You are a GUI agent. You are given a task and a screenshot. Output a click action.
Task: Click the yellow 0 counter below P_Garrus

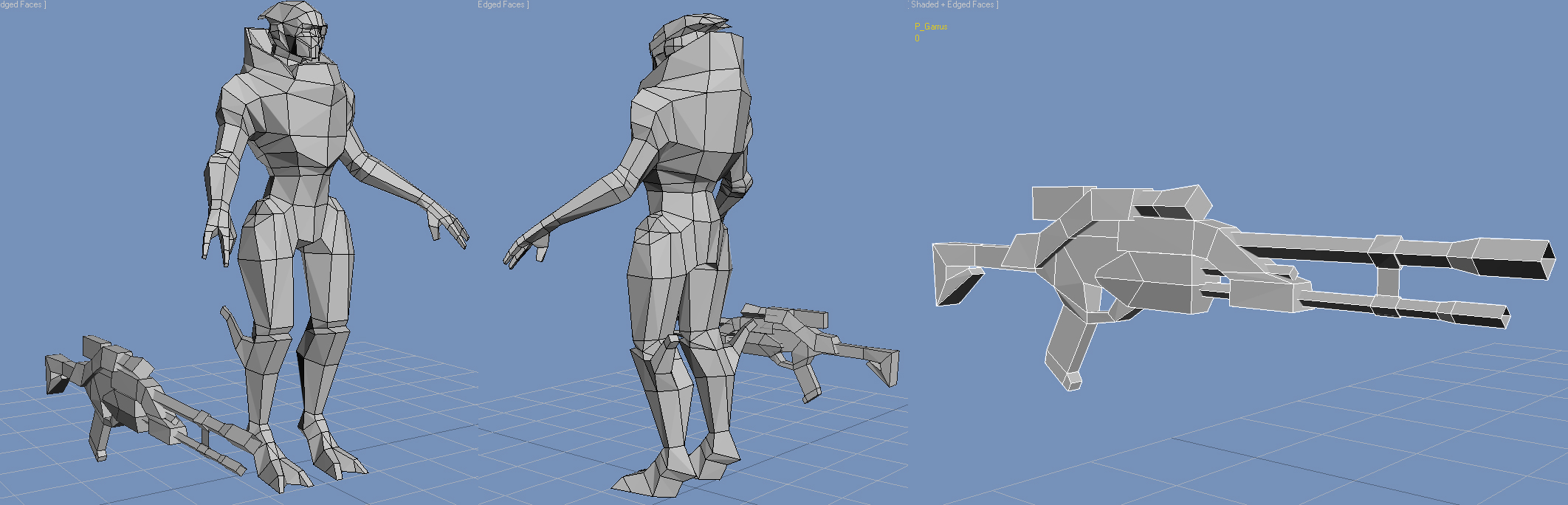[917, 38]
